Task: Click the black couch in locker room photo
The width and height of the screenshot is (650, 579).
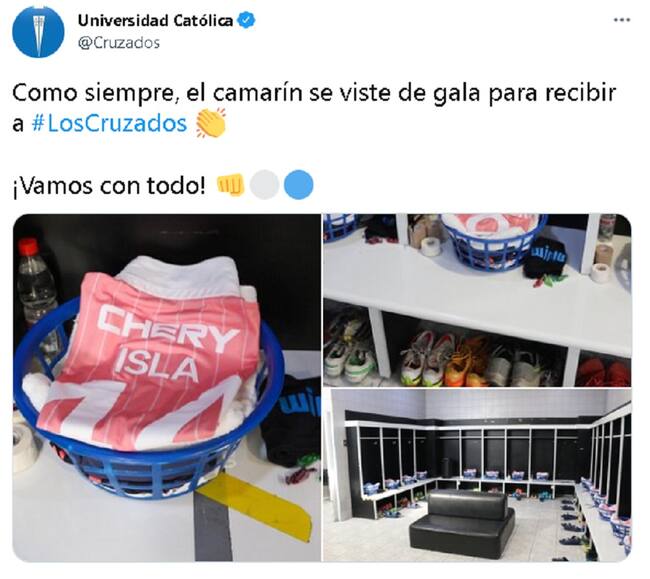Action: (x=462, y=519)
